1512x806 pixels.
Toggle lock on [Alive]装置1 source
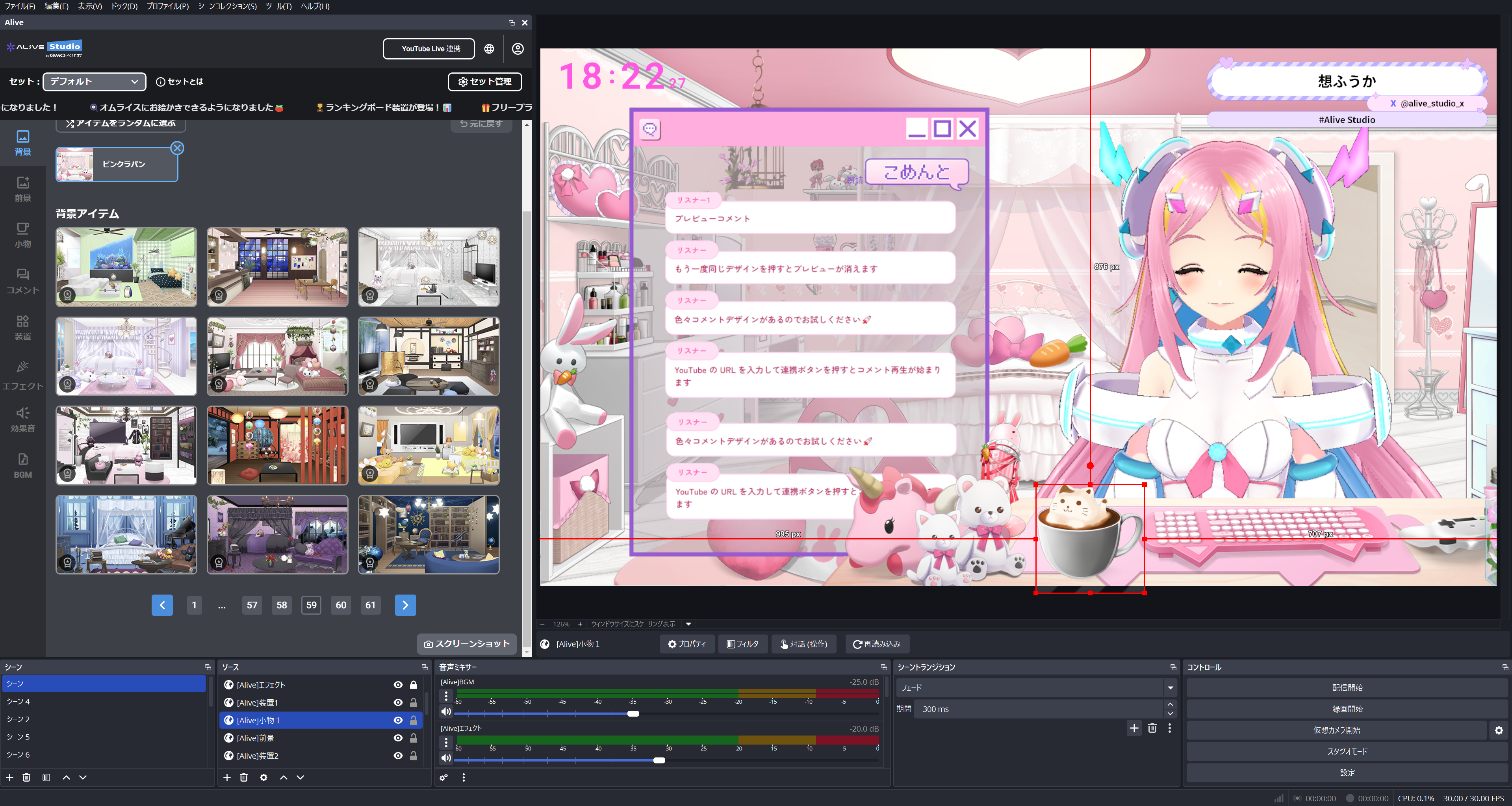tap(413, 702)
